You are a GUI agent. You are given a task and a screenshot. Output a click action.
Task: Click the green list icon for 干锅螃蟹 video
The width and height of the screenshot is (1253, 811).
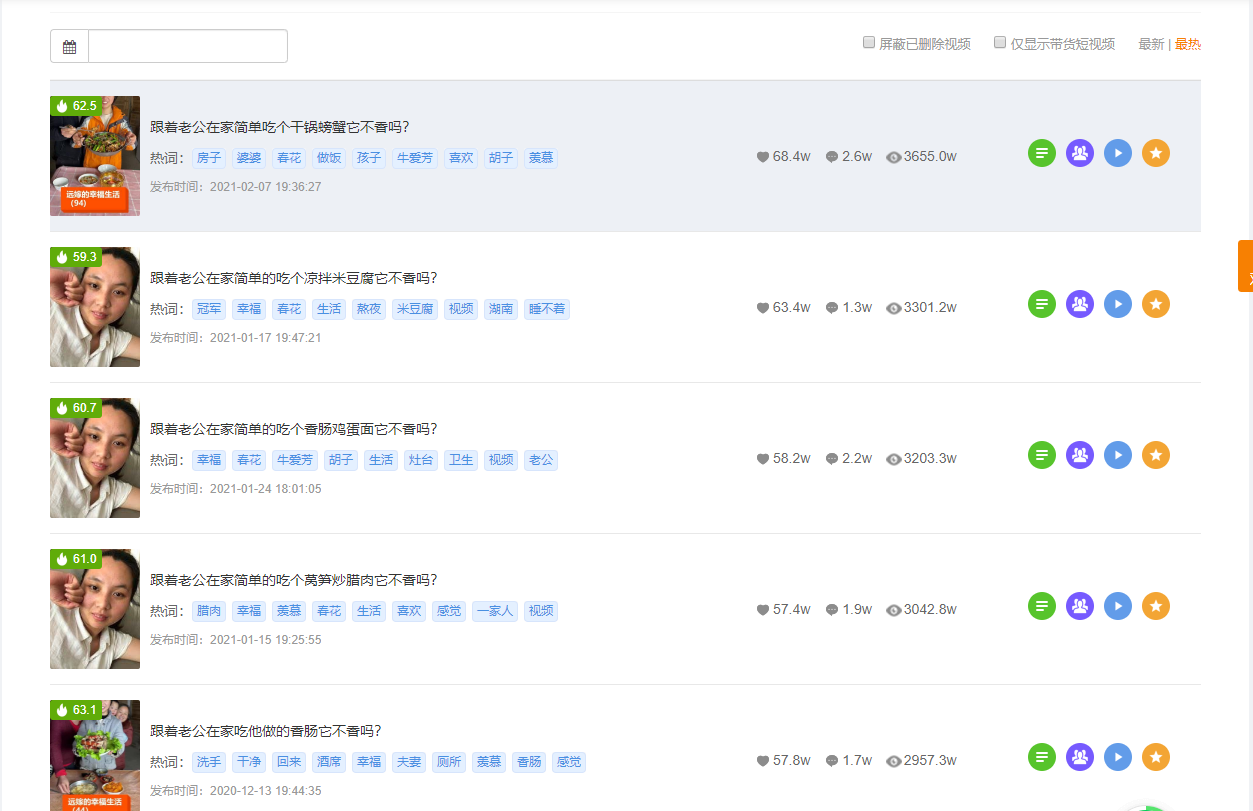(1042, 153)
